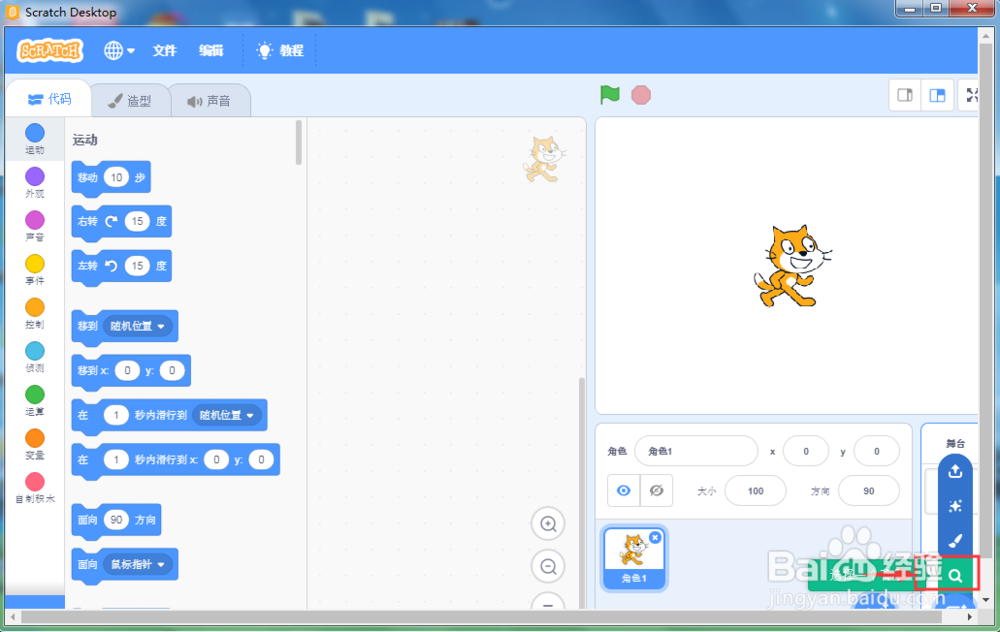Click the window horizontal scrollbar
Viewport: 1000px width, 632px height.
[482, 617]
